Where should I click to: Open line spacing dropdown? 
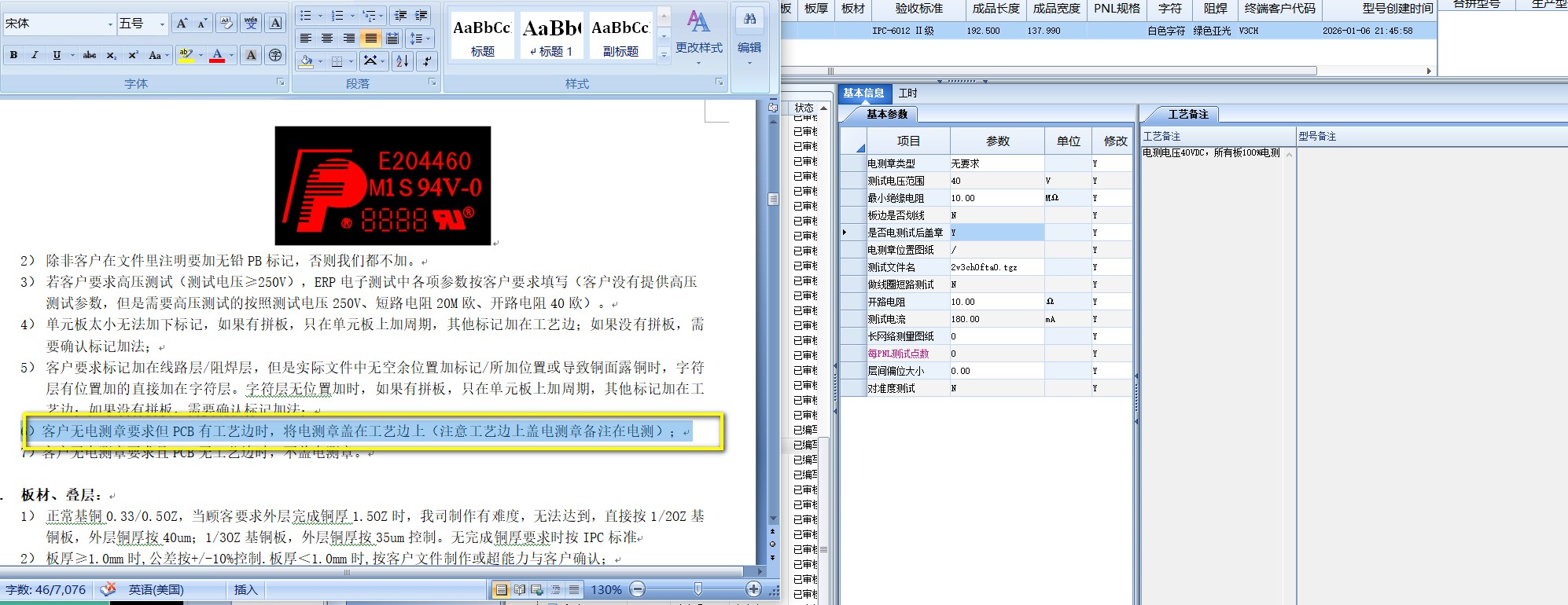click(419, 38)
